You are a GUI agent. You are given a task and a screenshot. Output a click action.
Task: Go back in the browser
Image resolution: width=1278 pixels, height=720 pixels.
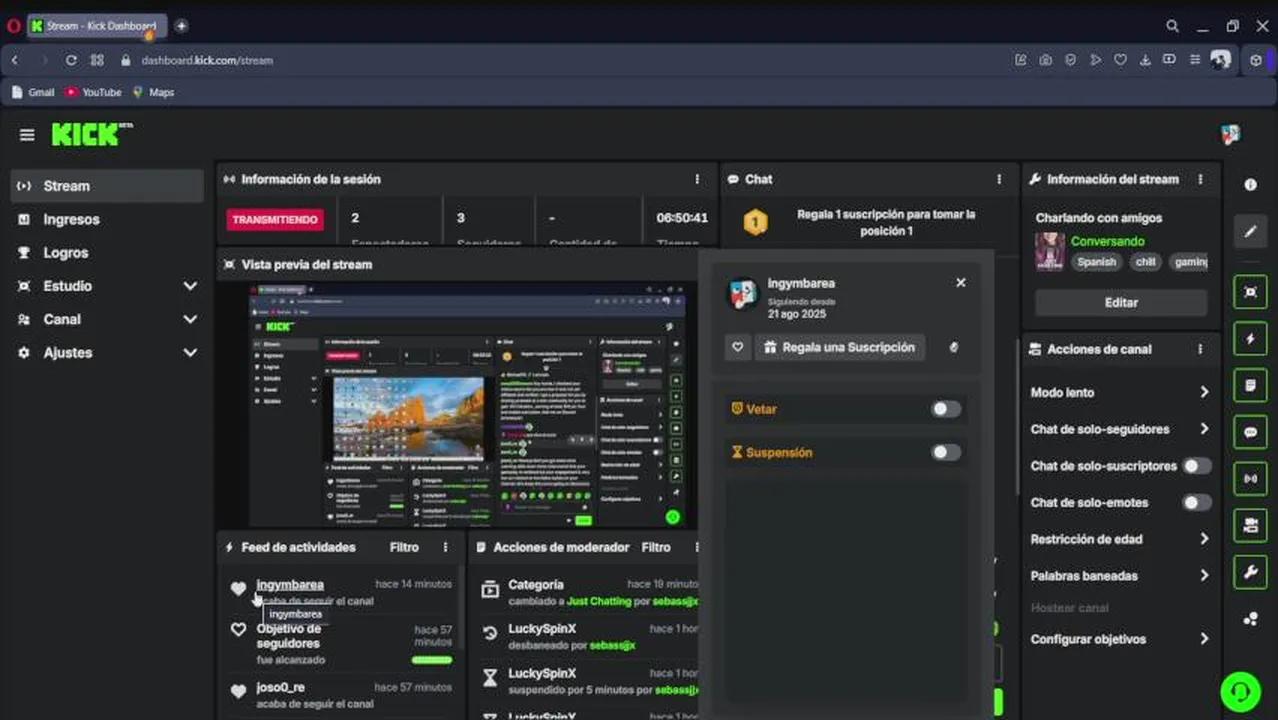tap(15, 60)
